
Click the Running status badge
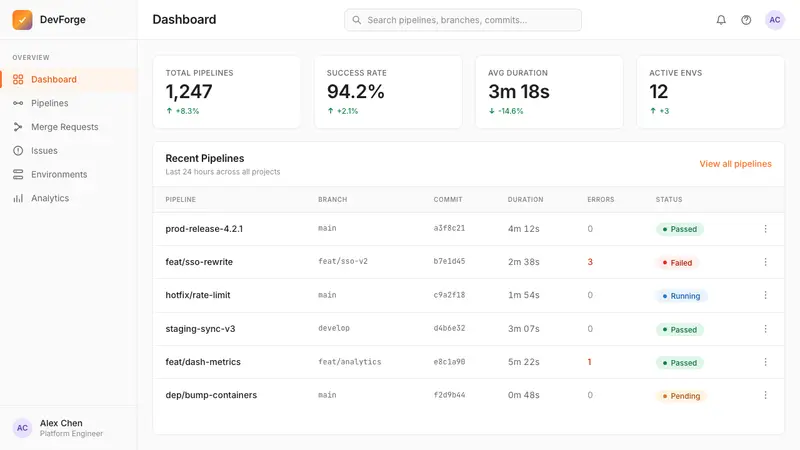tap(681, 296)
